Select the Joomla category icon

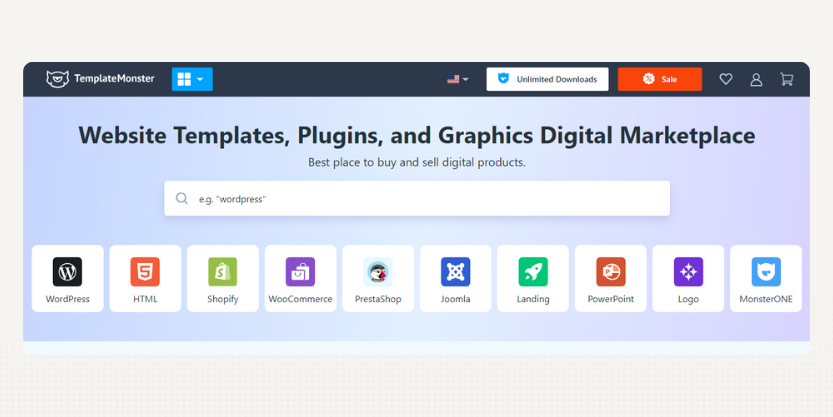click(x=455, y=271)
